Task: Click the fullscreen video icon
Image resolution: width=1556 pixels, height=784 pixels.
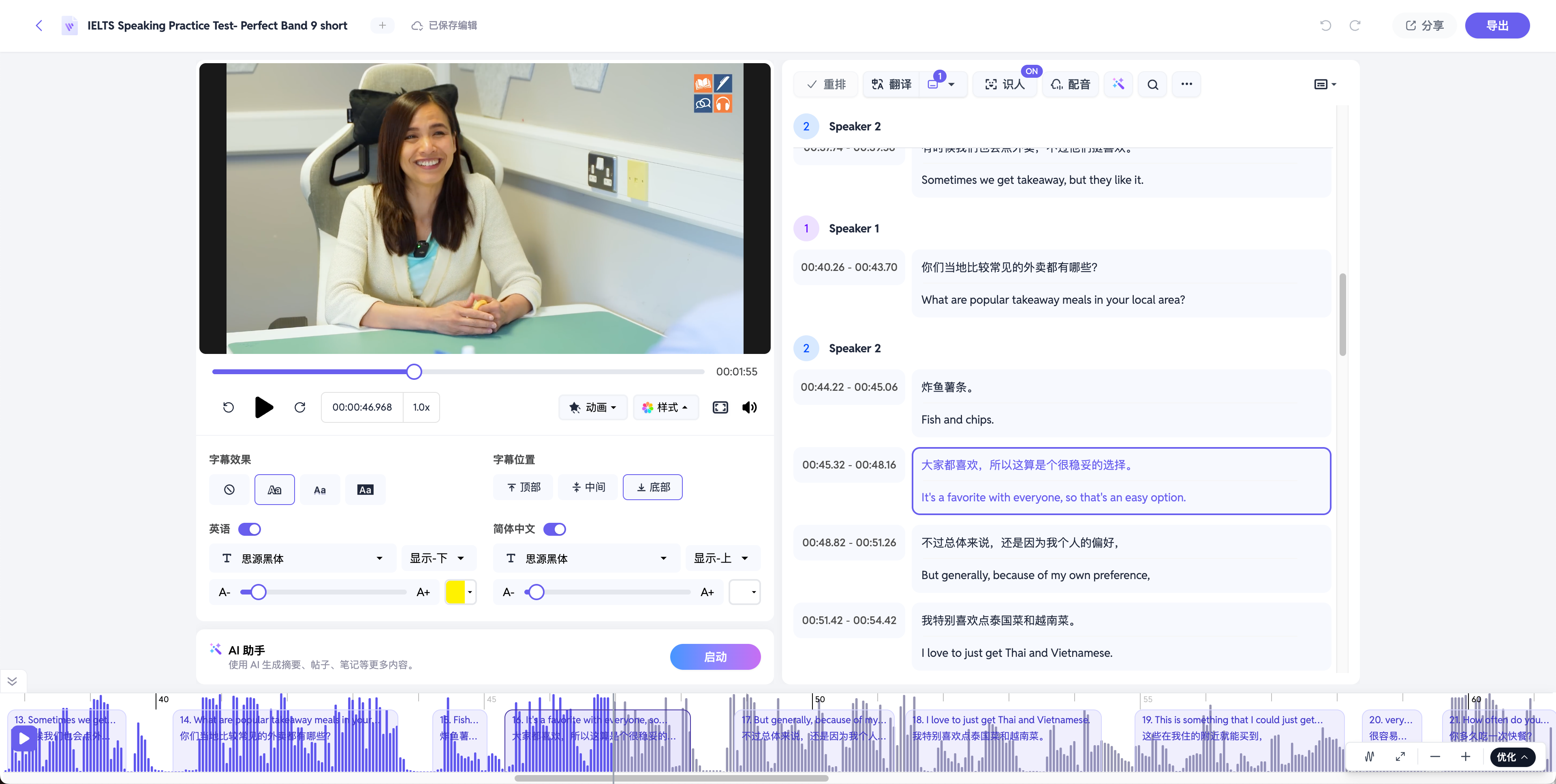Action: click(x=720, y=407)
